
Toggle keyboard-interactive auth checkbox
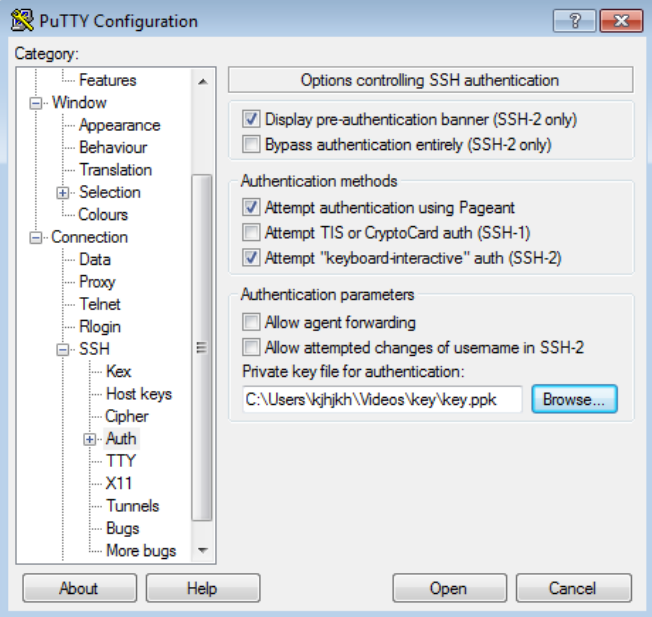(251, 258)
